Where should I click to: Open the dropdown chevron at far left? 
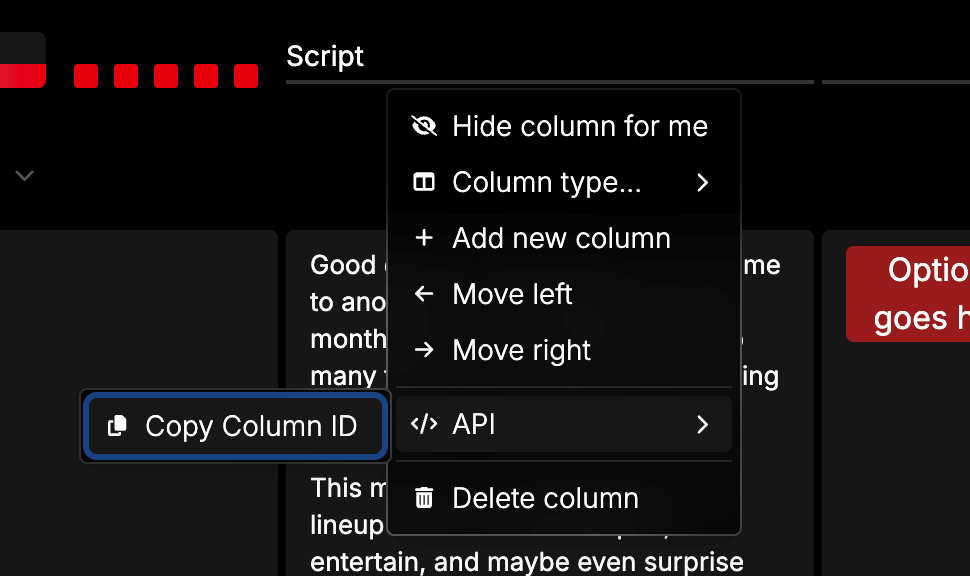click(25, 176)
